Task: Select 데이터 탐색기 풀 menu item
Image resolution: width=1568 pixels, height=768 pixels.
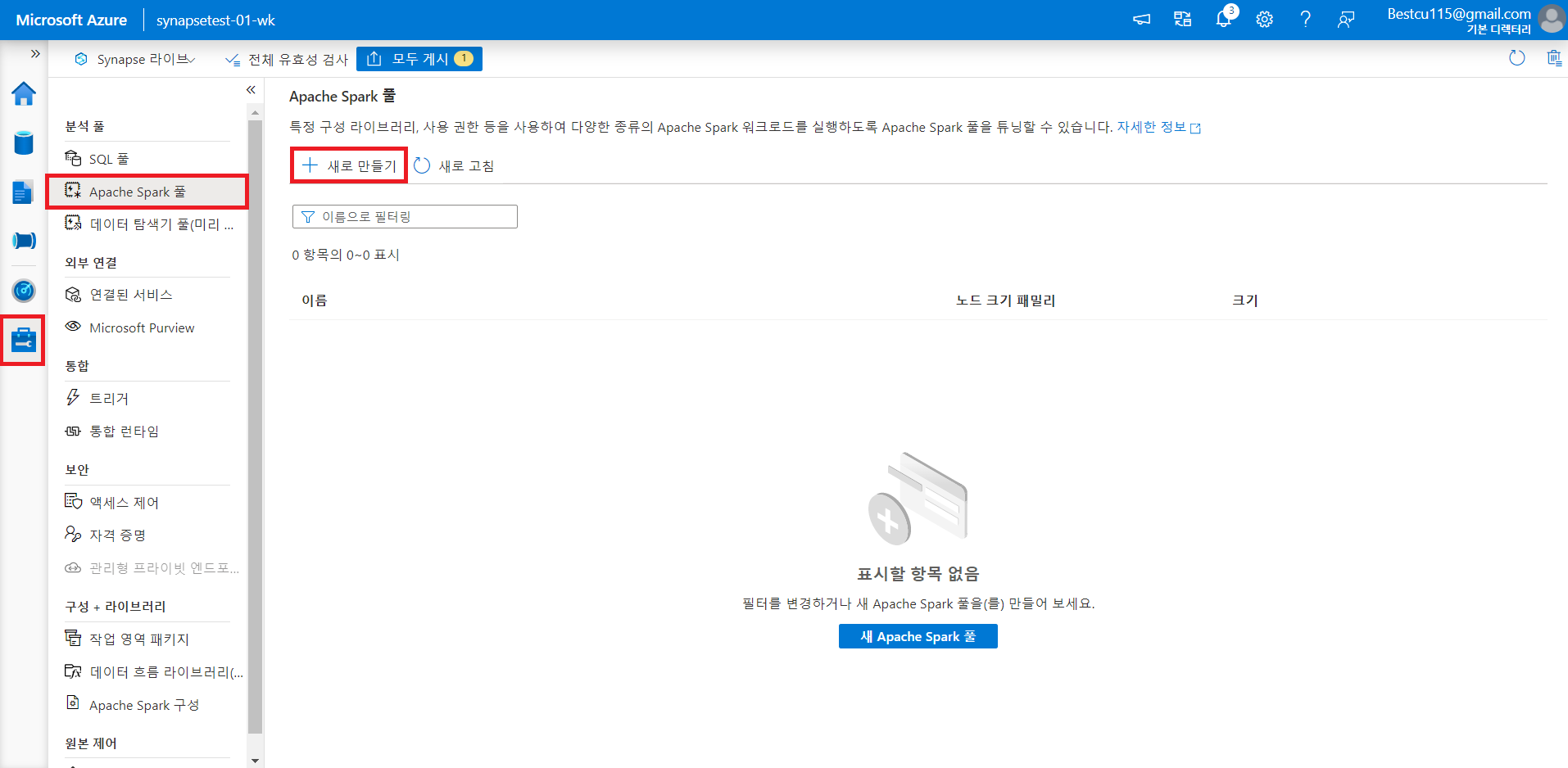Action: (149, 224)
